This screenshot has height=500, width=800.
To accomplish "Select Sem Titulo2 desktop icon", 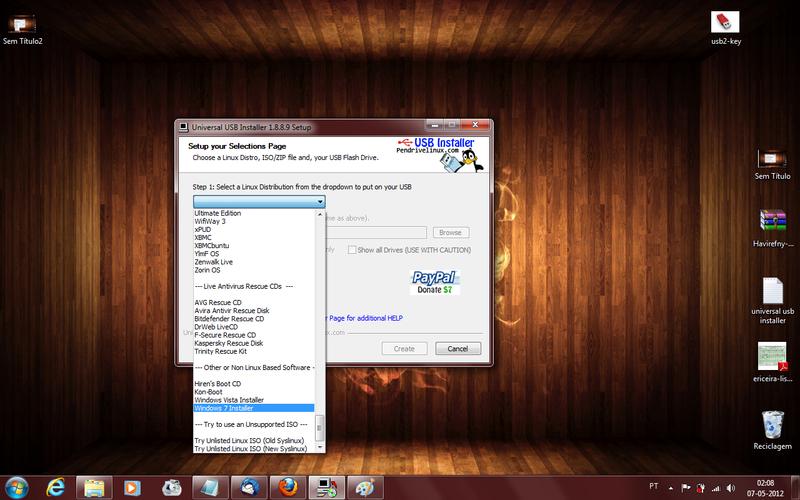I will (22, 30).
